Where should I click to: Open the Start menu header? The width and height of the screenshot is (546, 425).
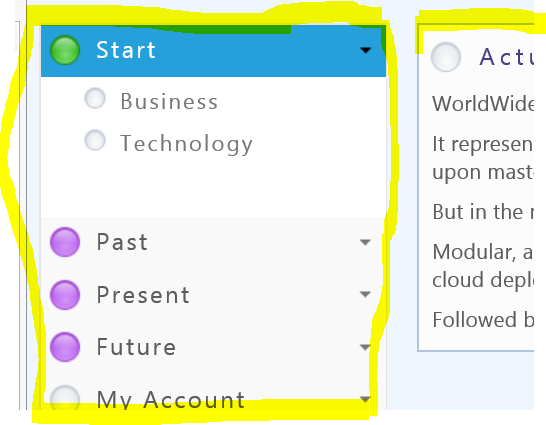pyautogui.click(x=213, y=51)
